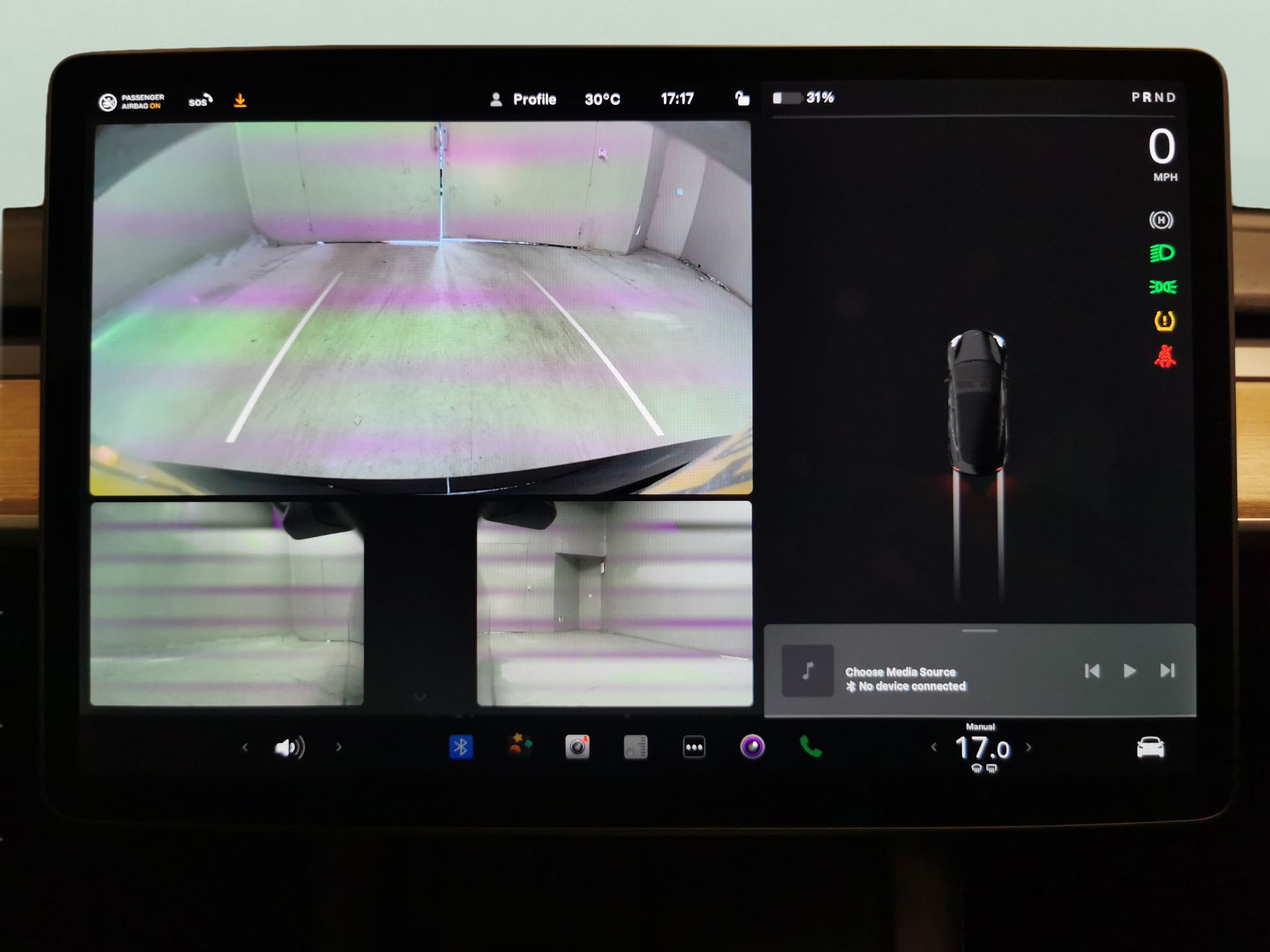The width and height of the screenshot is (1270, 952).
Task: Select the right side repeater camera view
Action: [x=615, y=604]
